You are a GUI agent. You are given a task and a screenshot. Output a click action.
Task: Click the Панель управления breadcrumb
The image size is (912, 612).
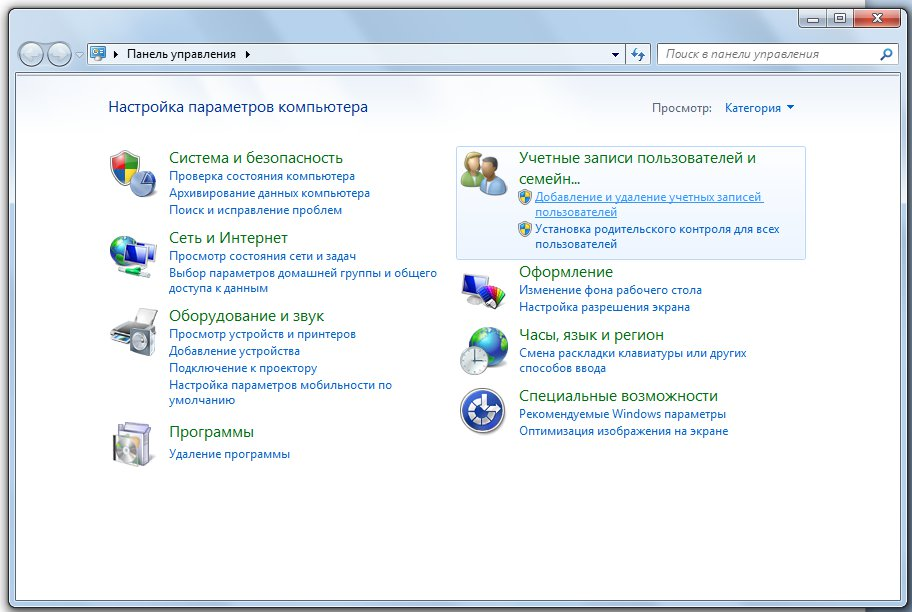181,54
